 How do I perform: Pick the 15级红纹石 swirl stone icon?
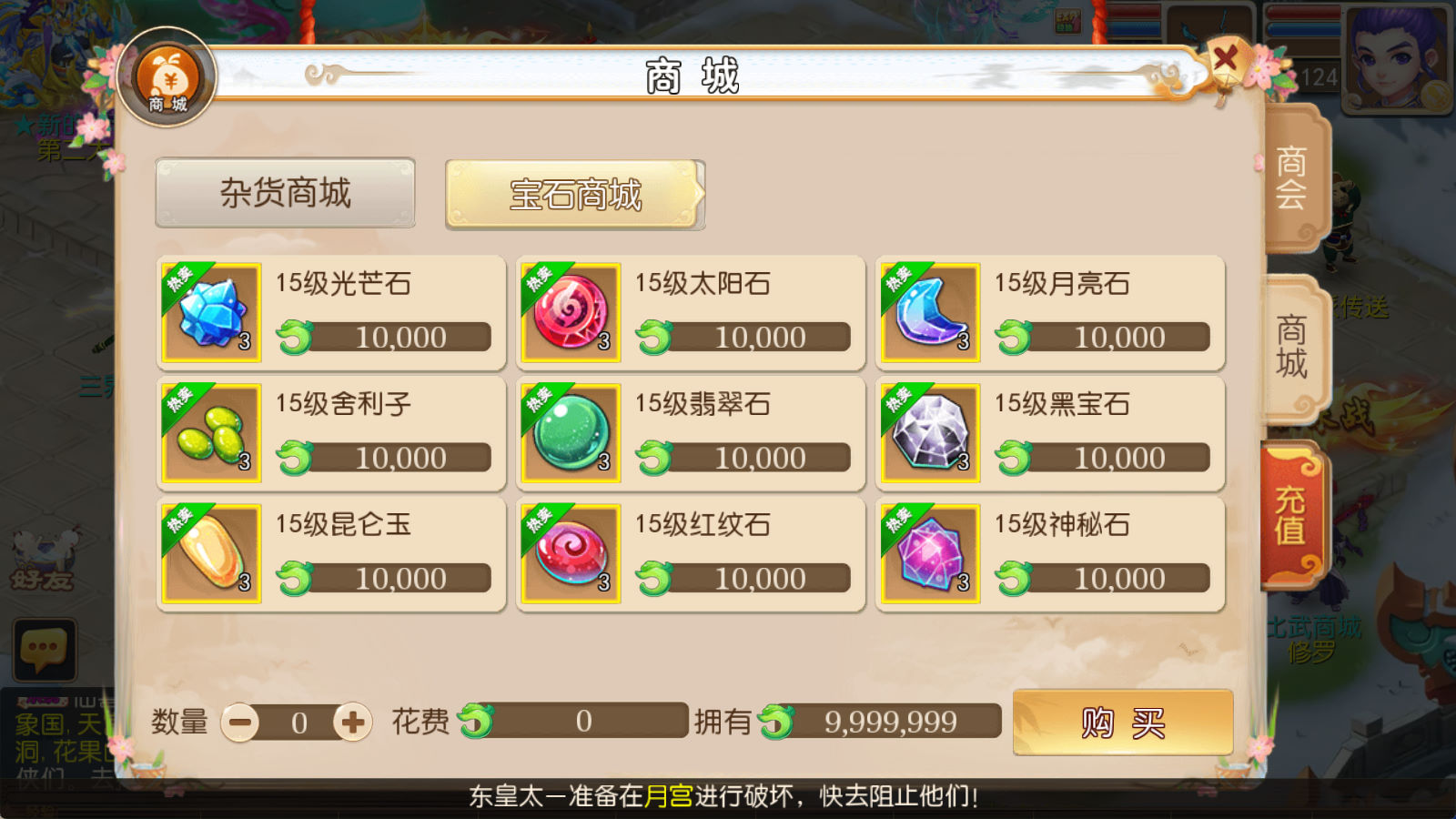pyautogui.click(x=571, y=553)
